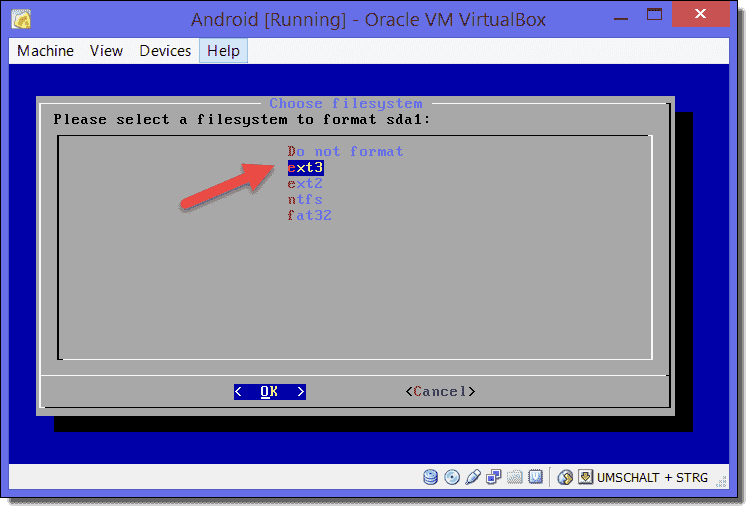Minimize the VirtualBox window

pyautogui.click(x=621, y=18)
